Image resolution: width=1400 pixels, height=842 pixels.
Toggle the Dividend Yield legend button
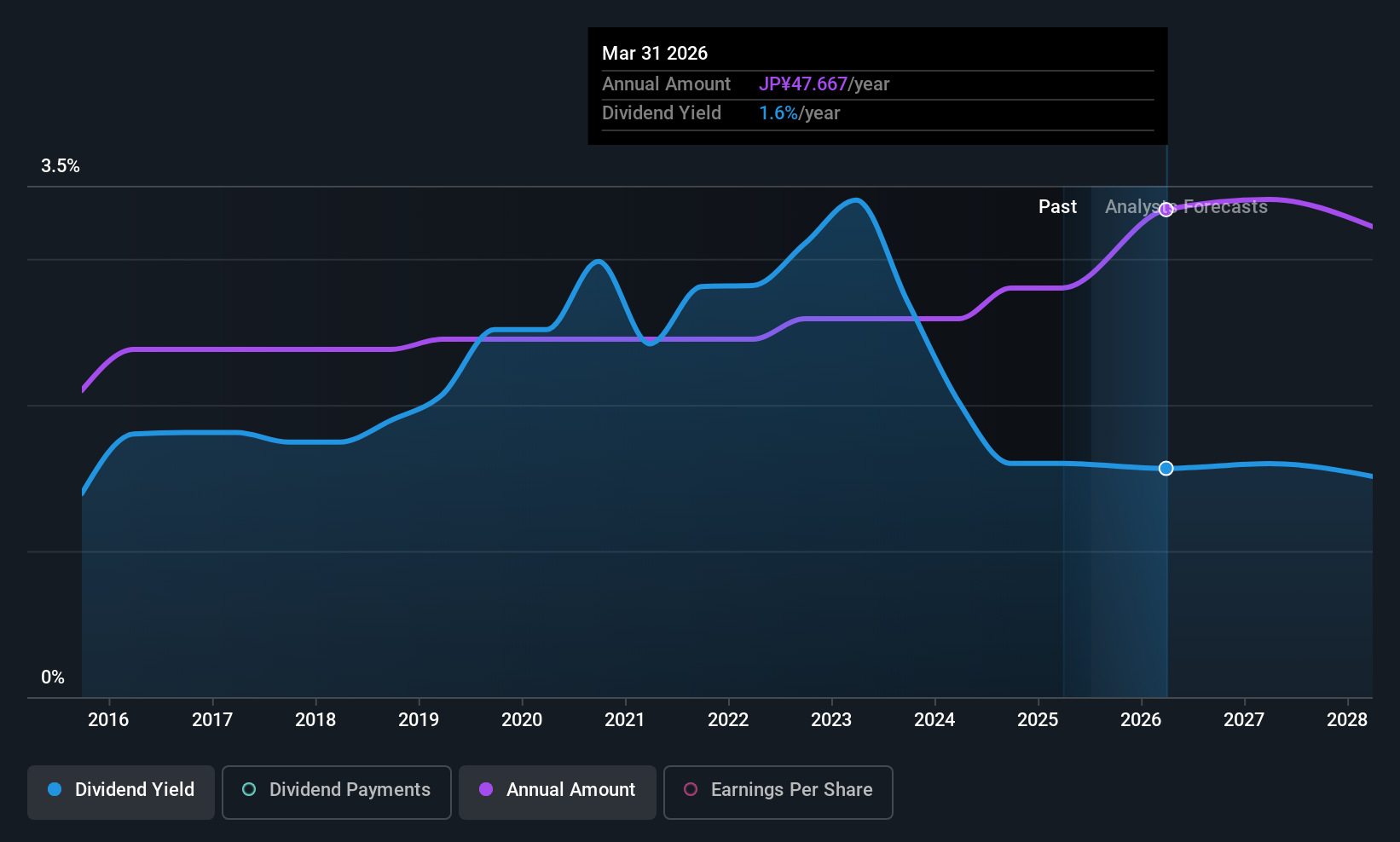point(121,793)
